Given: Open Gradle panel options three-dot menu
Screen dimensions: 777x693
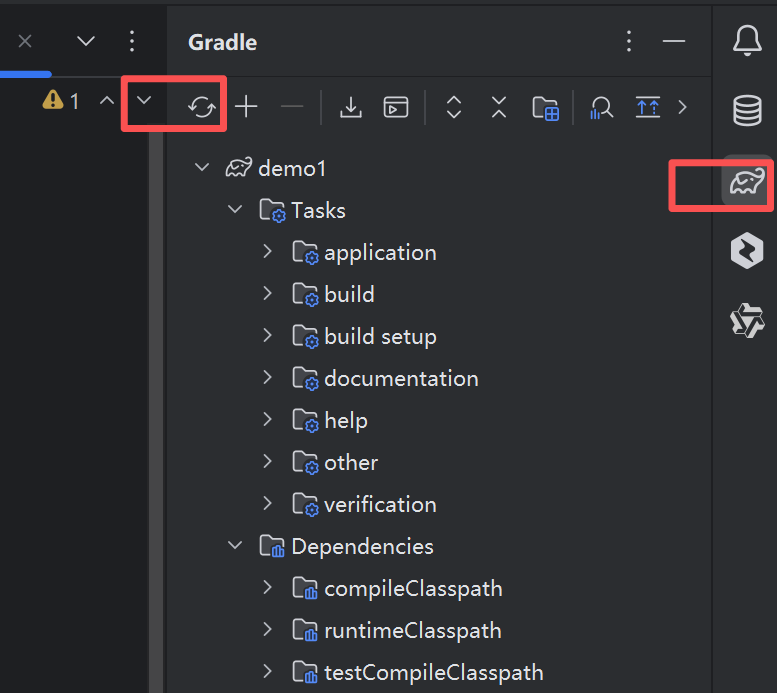Looking at the screenshot, I should point(628,41).
